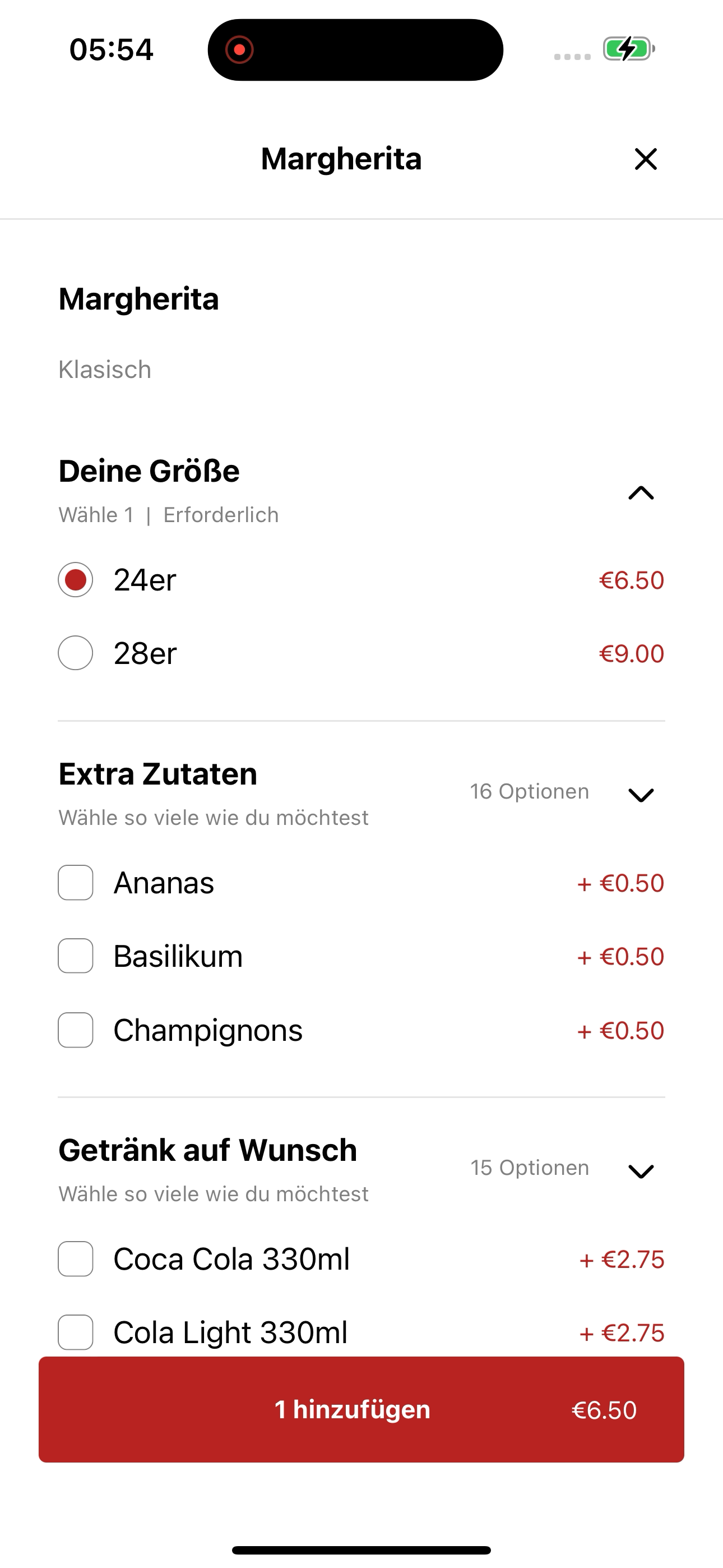
Task: Expand the Getränk auf Wunsch chevron
Action: 641,1171
